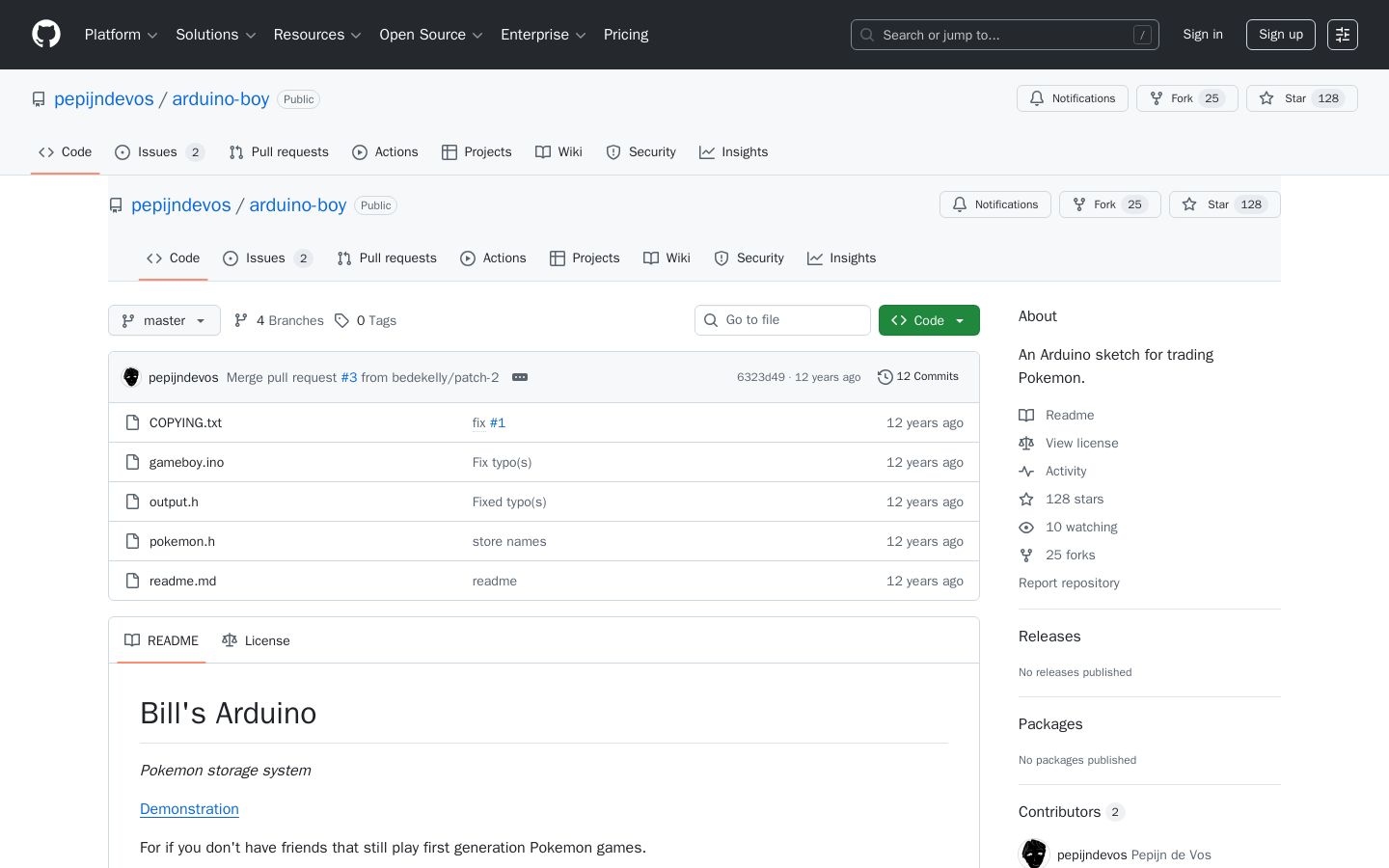Screen dimensions: 1389x868
Task: Go to the GitHub homepage logo
Action: [x=46, y=35]
